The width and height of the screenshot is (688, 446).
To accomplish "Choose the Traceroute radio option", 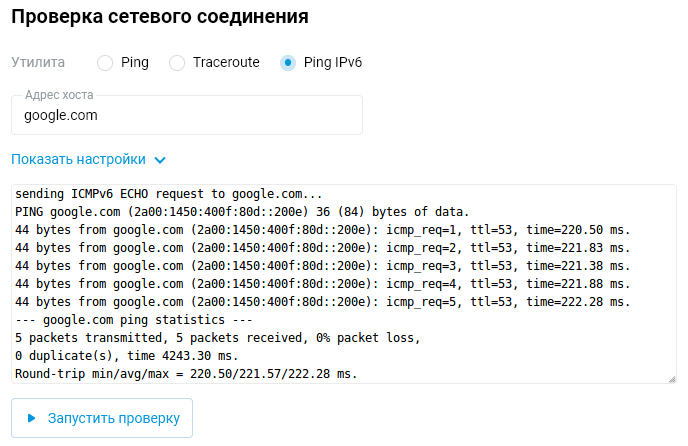I will (x=177, y=63).
